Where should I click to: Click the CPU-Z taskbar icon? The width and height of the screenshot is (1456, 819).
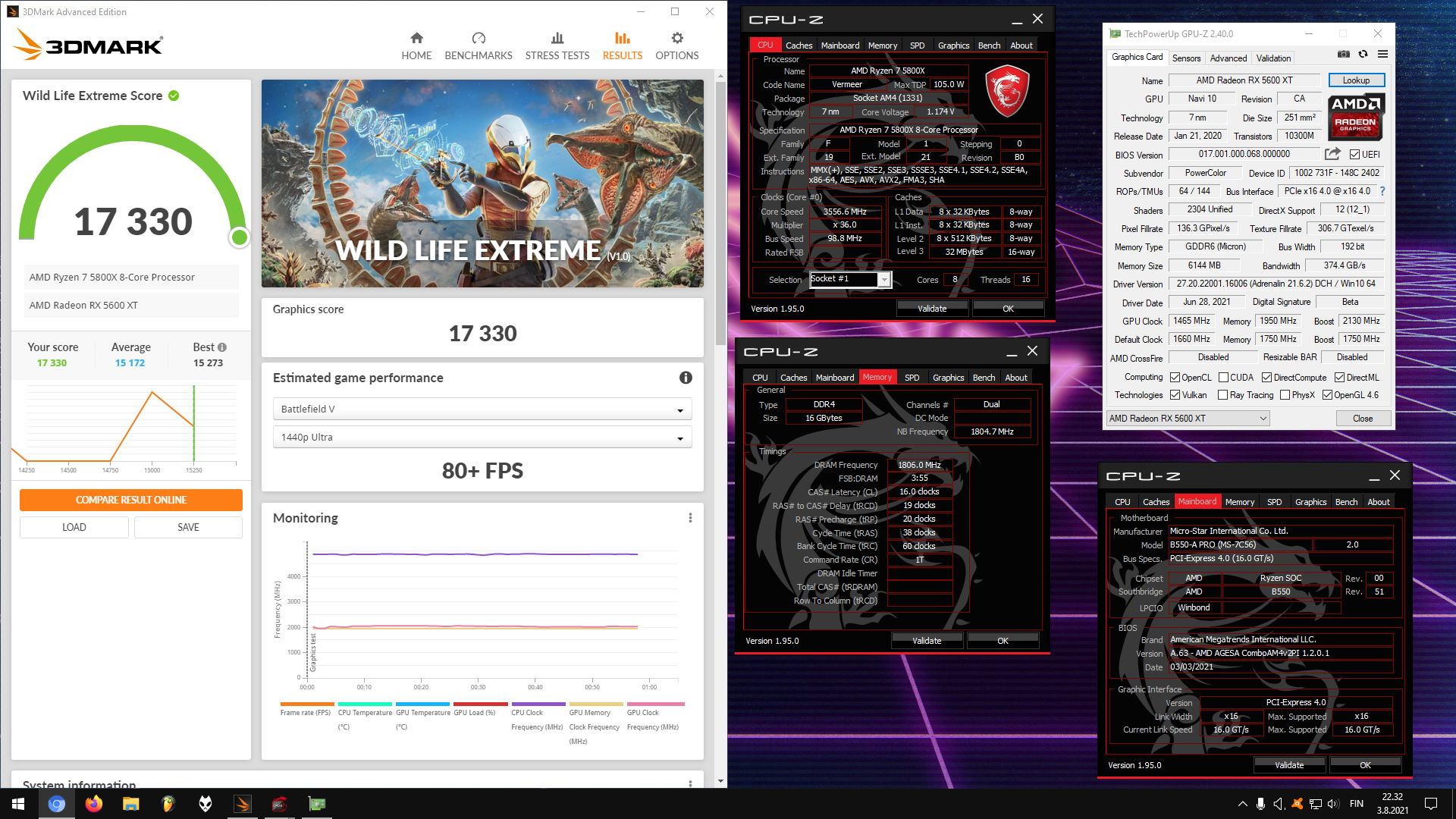click(x=280, y=804)
